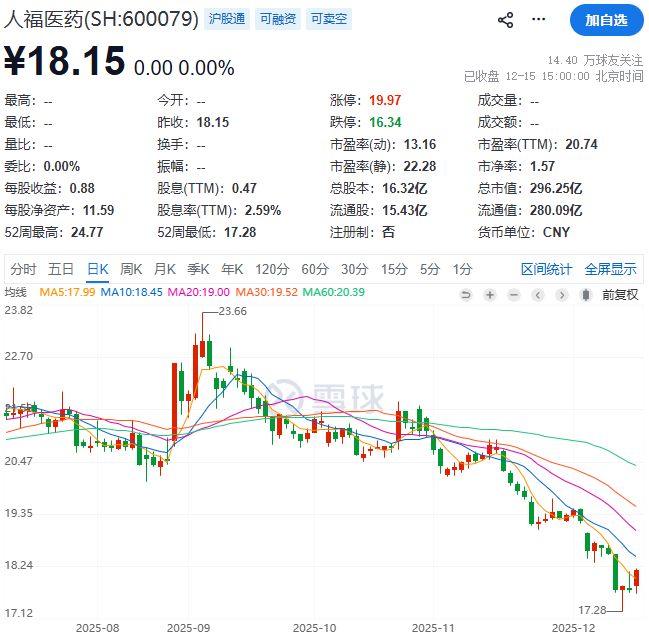Open 区间统计 range statistics
Viewport: 649px width, 637px height.
546,269
